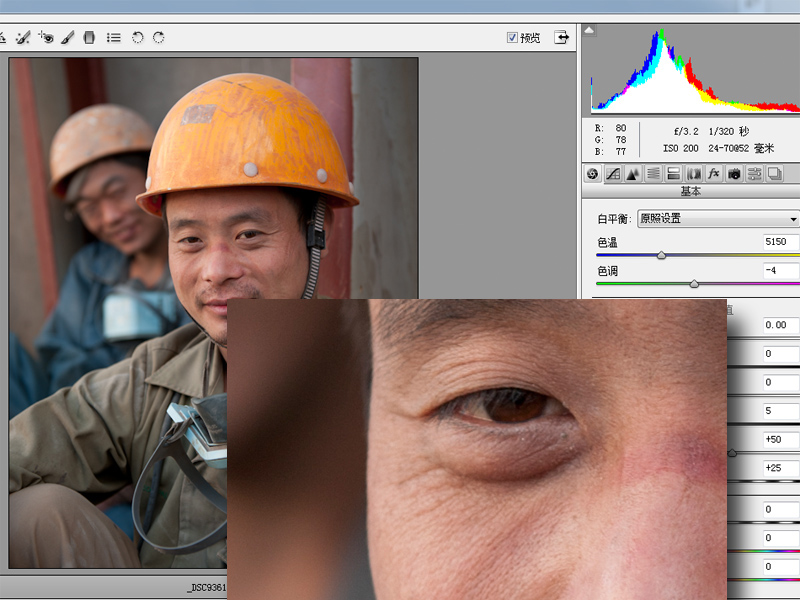Select the Adjustment Brush tool
The height and width of the screenshot is (600, 800).
pyautogui.click(x=68, y=37)
